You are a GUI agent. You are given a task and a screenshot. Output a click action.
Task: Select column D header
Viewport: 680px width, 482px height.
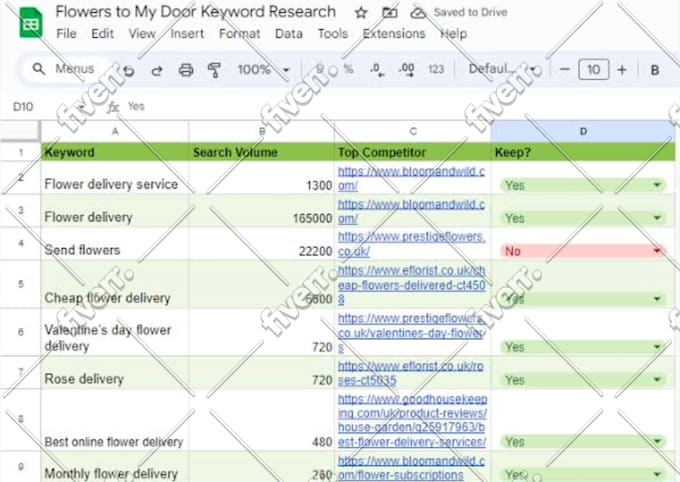pyautogui.click(x=583, y=131)
